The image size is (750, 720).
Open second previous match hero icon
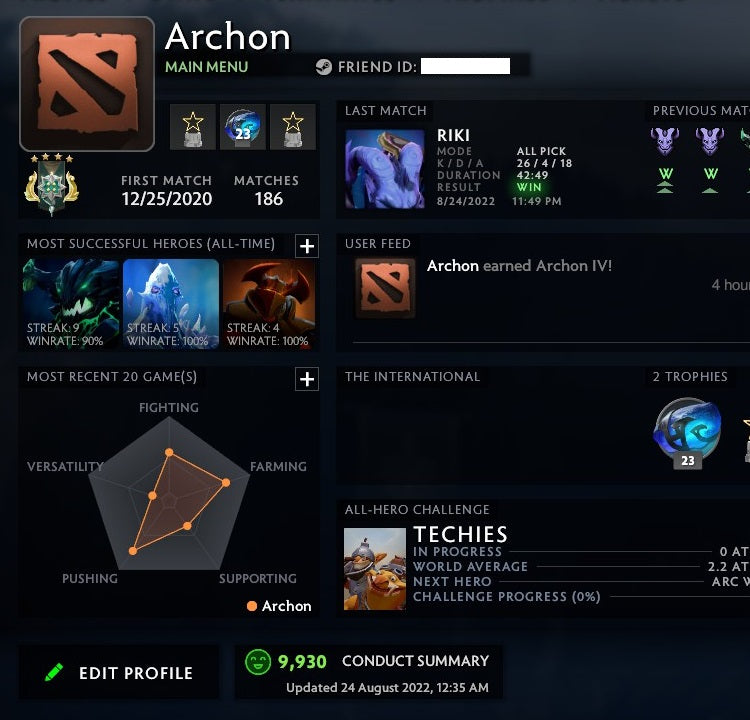pos(710,141)
